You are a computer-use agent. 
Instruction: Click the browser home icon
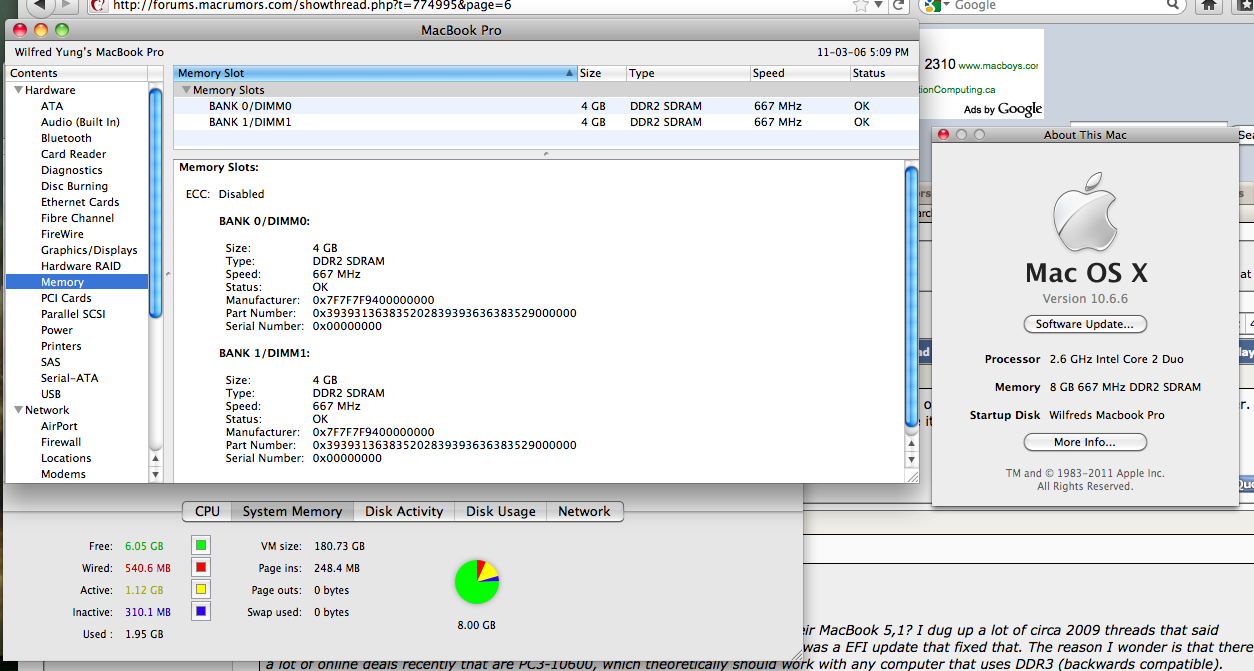coord(1208,5)
